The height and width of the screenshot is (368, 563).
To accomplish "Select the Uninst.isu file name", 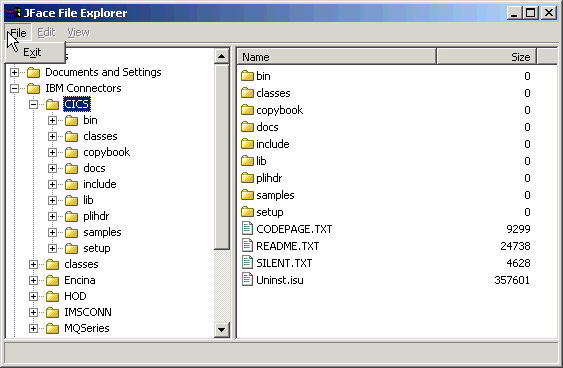I will pos(280,280).
